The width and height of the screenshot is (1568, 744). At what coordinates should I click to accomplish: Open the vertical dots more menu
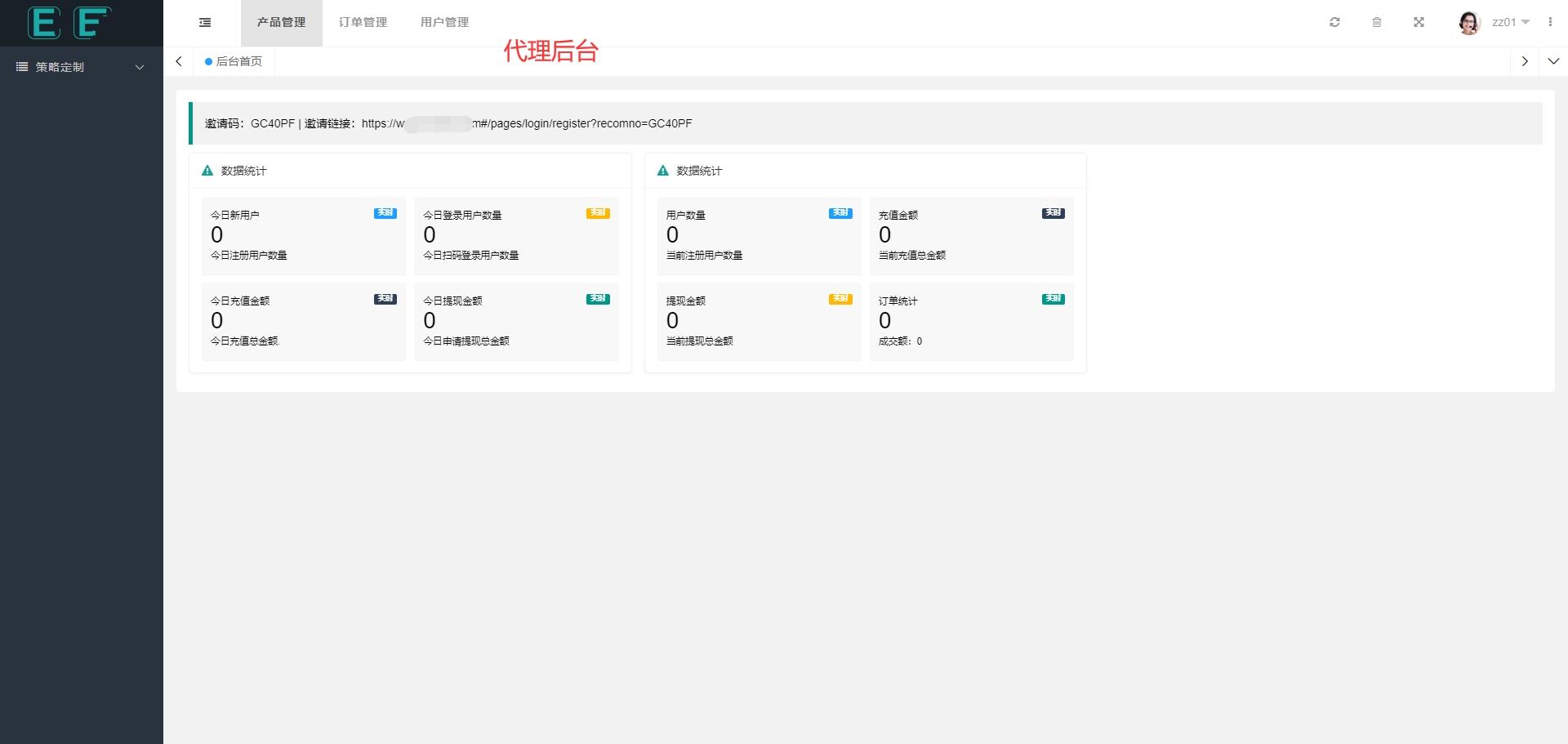pyautogui.click(x=1550, y=22)
